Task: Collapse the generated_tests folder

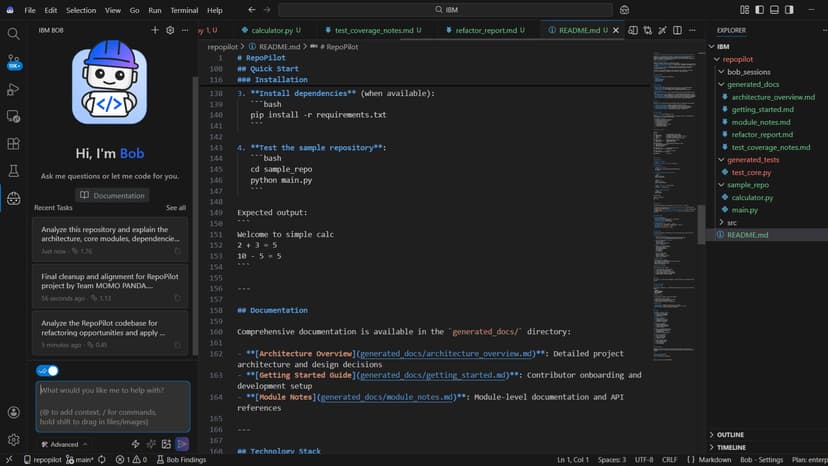Action: (721, 160)
